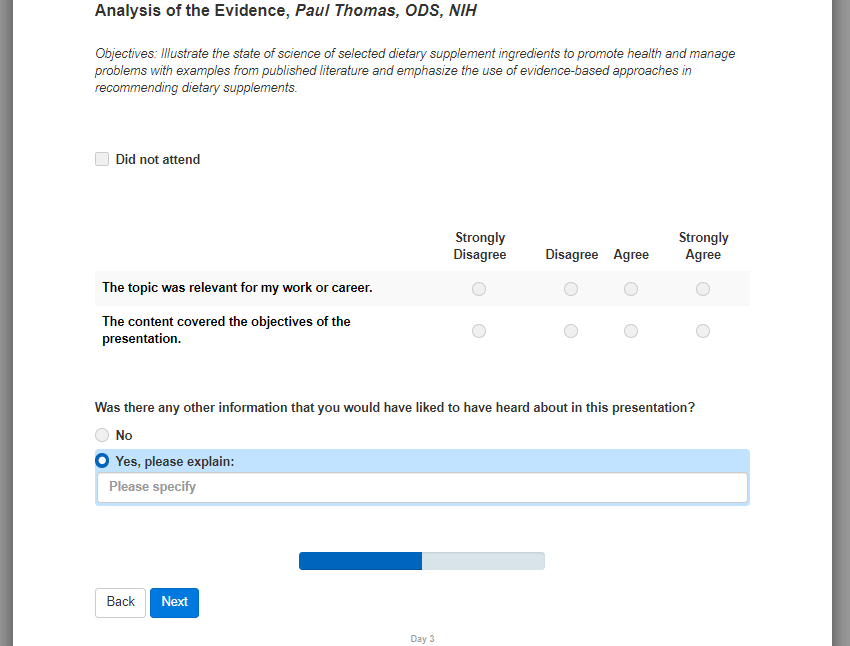Select the 'No' radio option
Viewport: 850px width, 646px height.
(x=102, y=435)
